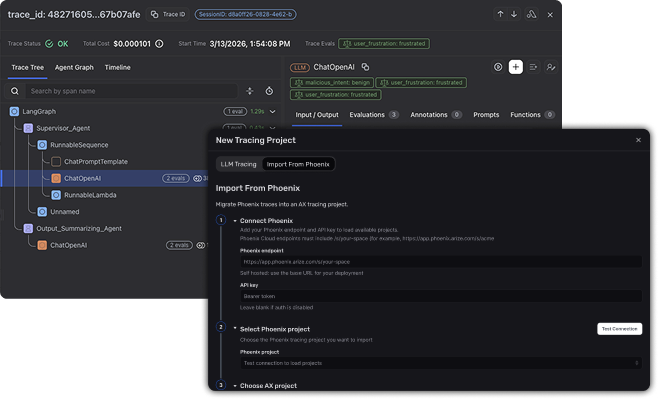Click the LangGraph chain span icon
Image resolution: width=658 pixels, height=399 pixels.
[14, 112]
